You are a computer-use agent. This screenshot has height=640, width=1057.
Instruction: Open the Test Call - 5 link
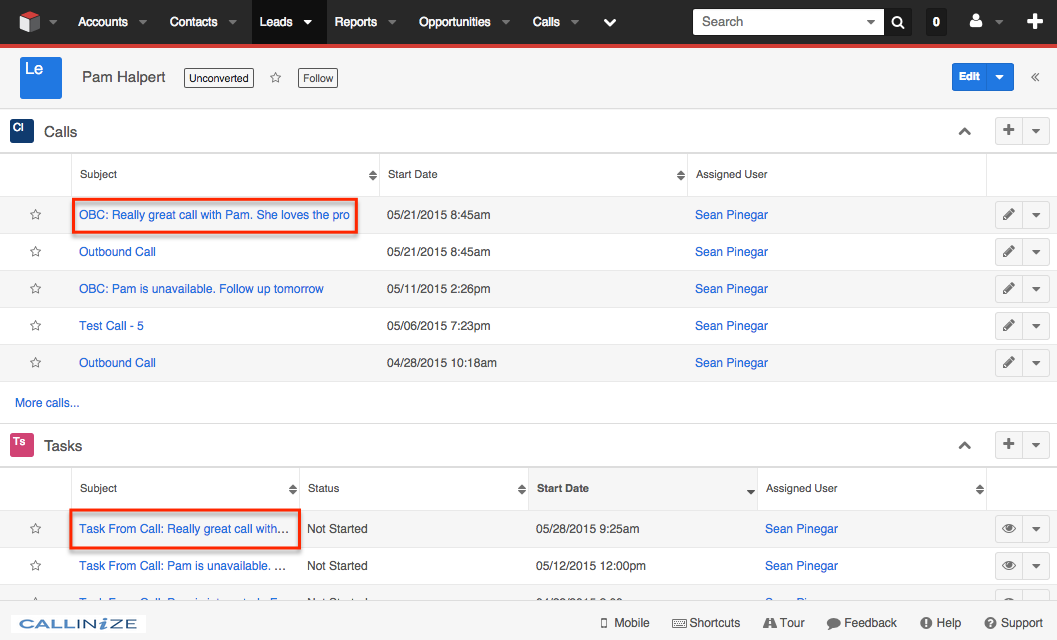(x=111, y=326)
